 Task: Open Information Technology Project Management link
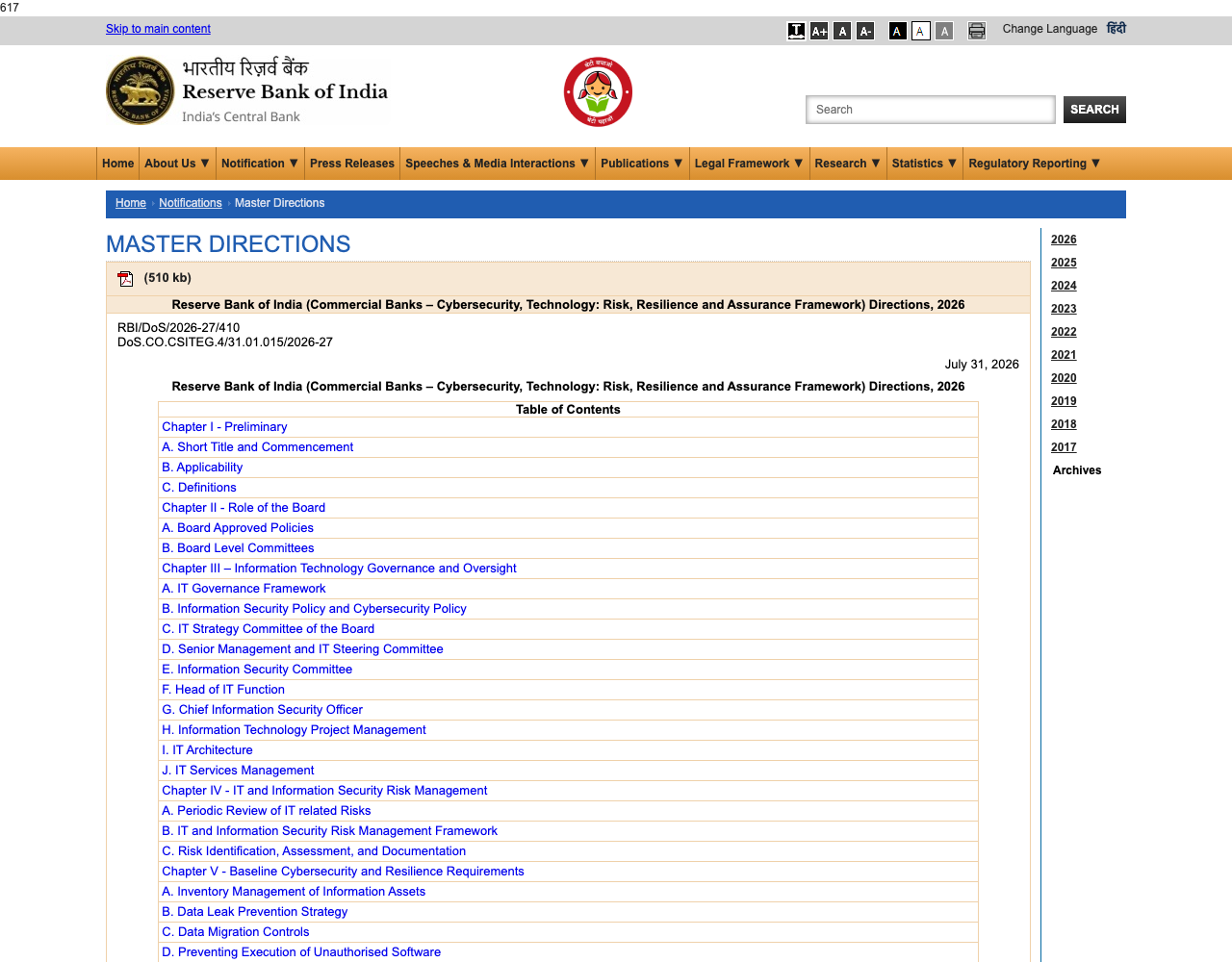click(x=294, y=730)
